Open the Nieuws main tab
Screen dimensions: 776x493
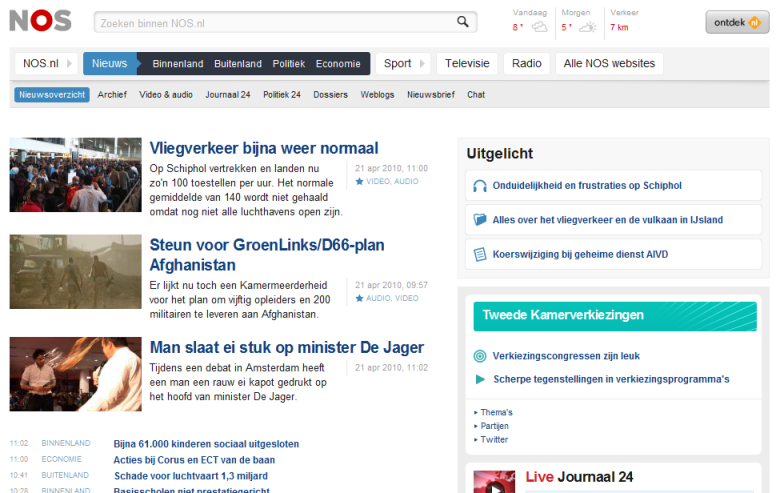click(109, 63)
